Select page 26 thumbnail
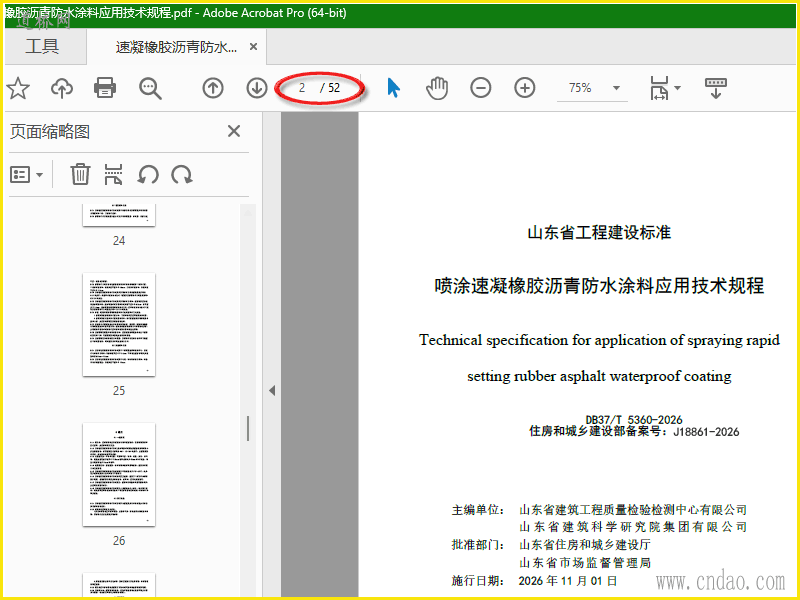Screen dimensions: 800x600 click(119, 474)
